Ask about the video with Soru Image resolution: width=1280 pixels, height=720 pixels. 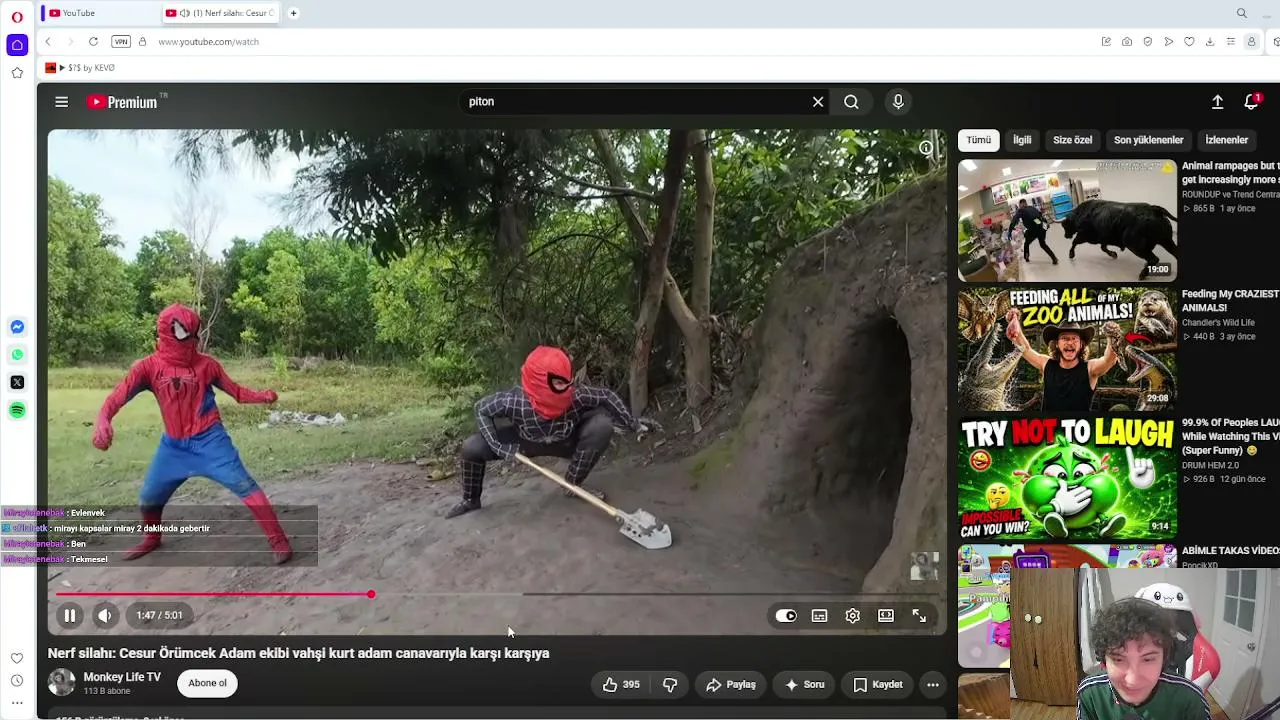click(804, 685)
